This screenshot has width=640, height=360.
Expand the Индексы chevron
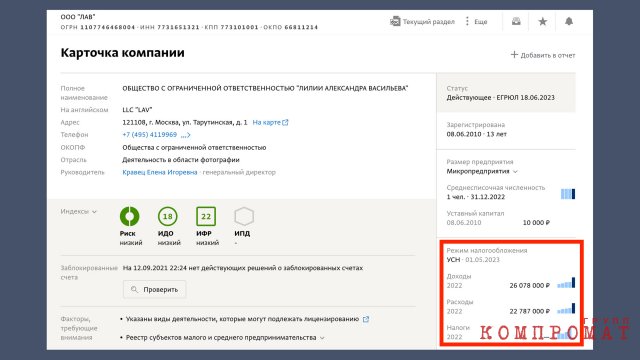[95, 212]
